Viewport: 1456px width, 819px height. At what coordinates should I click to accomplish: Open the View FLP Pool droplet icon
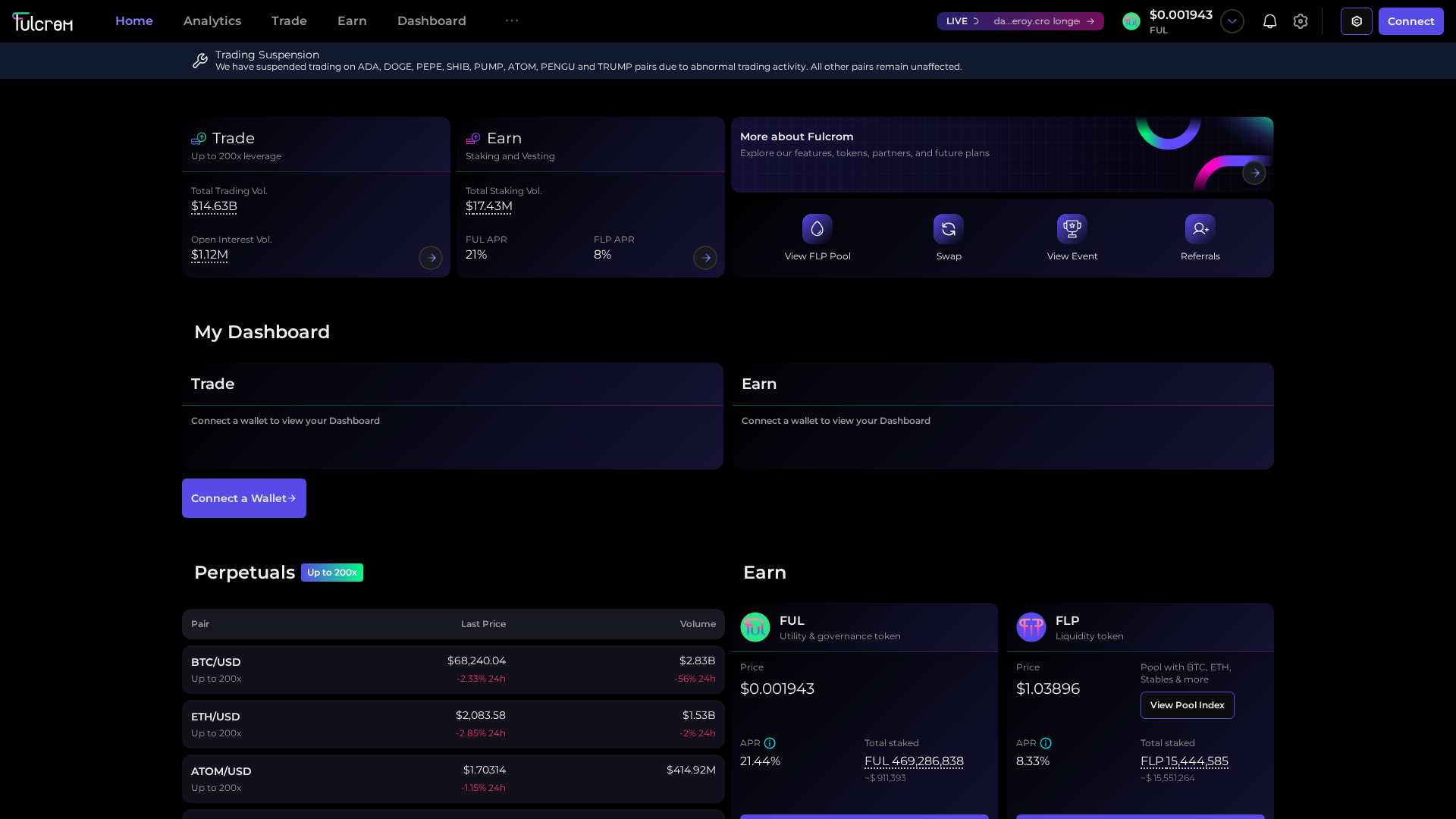(x=817, y=228)
